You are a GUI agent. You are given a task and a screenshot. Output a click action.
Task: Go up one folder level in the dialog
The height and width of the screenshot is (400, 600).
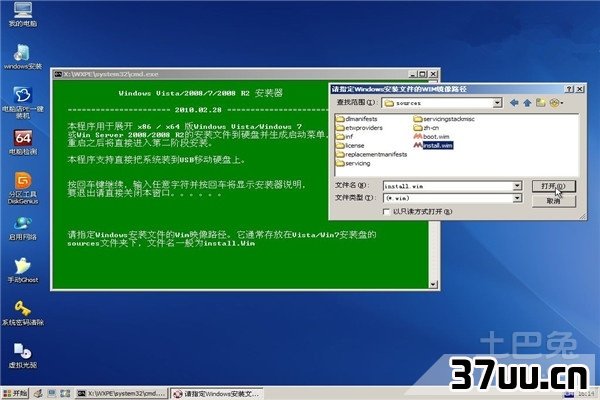527,103
